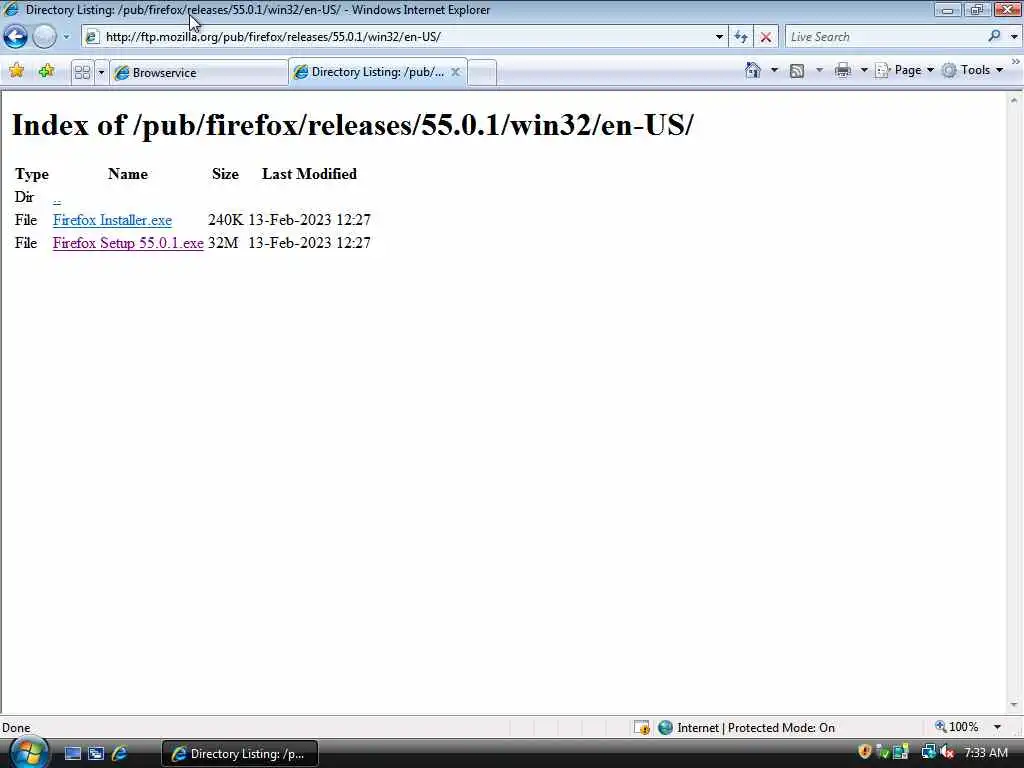Open the Firefox Setup 55.0.1.exe link
This screenshot has width=1024, height=768.
[x=128, y=243]
